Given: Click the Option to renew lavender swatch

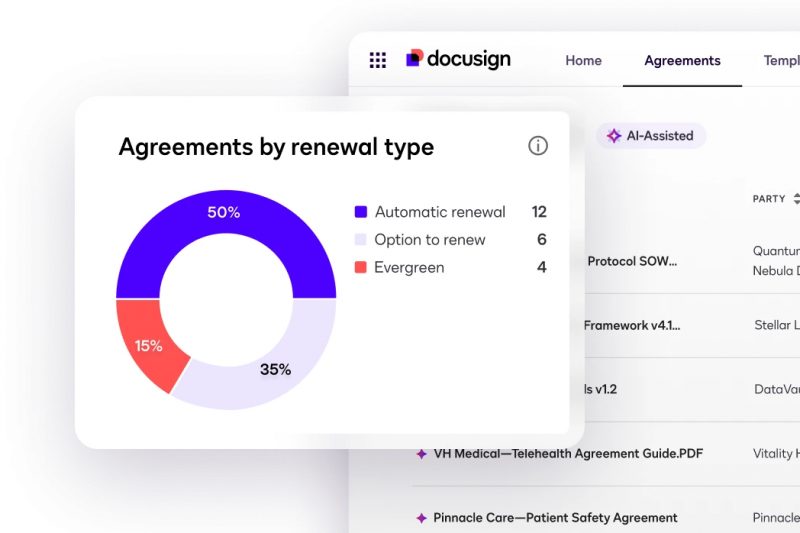Looking at the screenshot, I should pos(361,239).
